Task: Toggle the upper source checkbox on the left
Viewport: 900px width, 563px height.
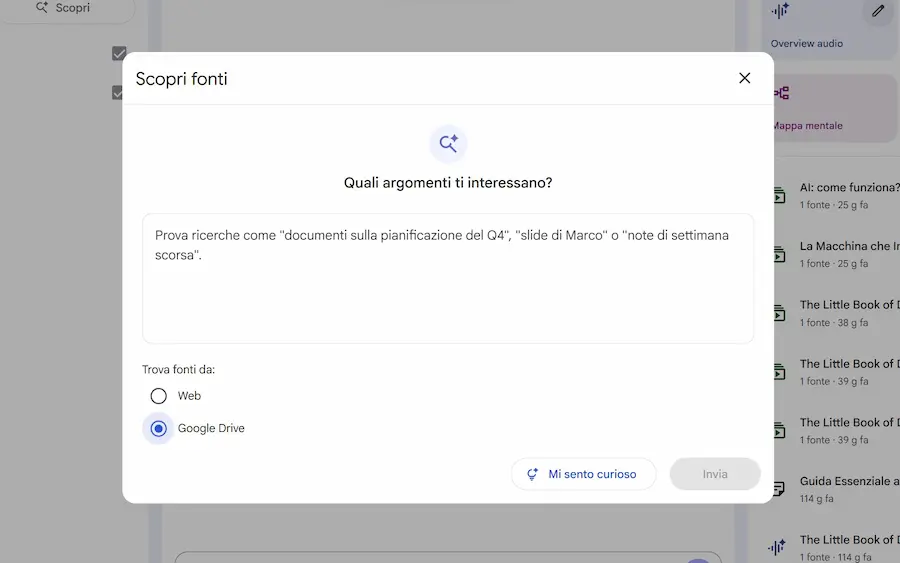Action: tap(119, 53)
